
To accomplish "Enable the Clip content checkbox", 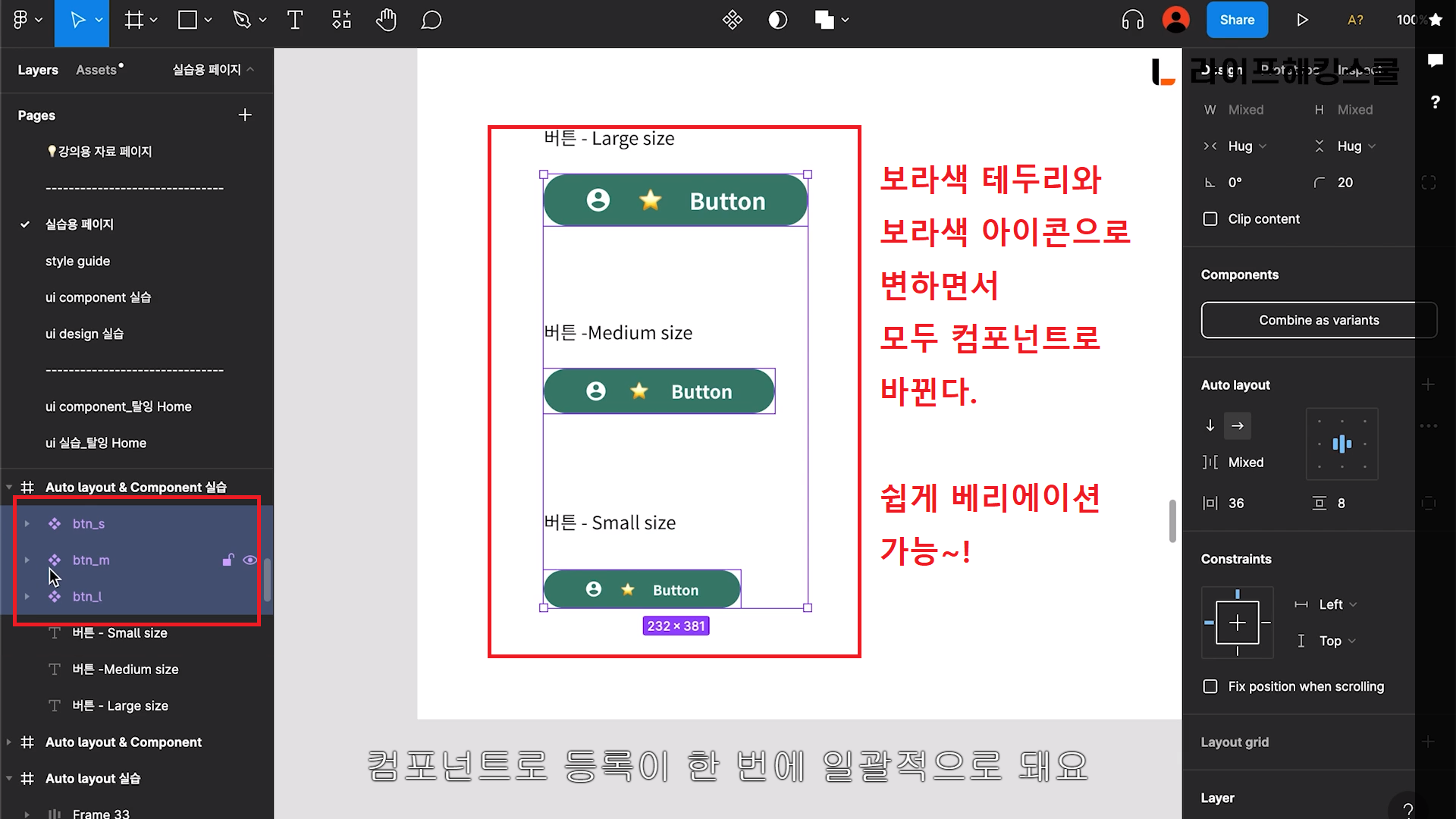I will (x=1210, y=219).
